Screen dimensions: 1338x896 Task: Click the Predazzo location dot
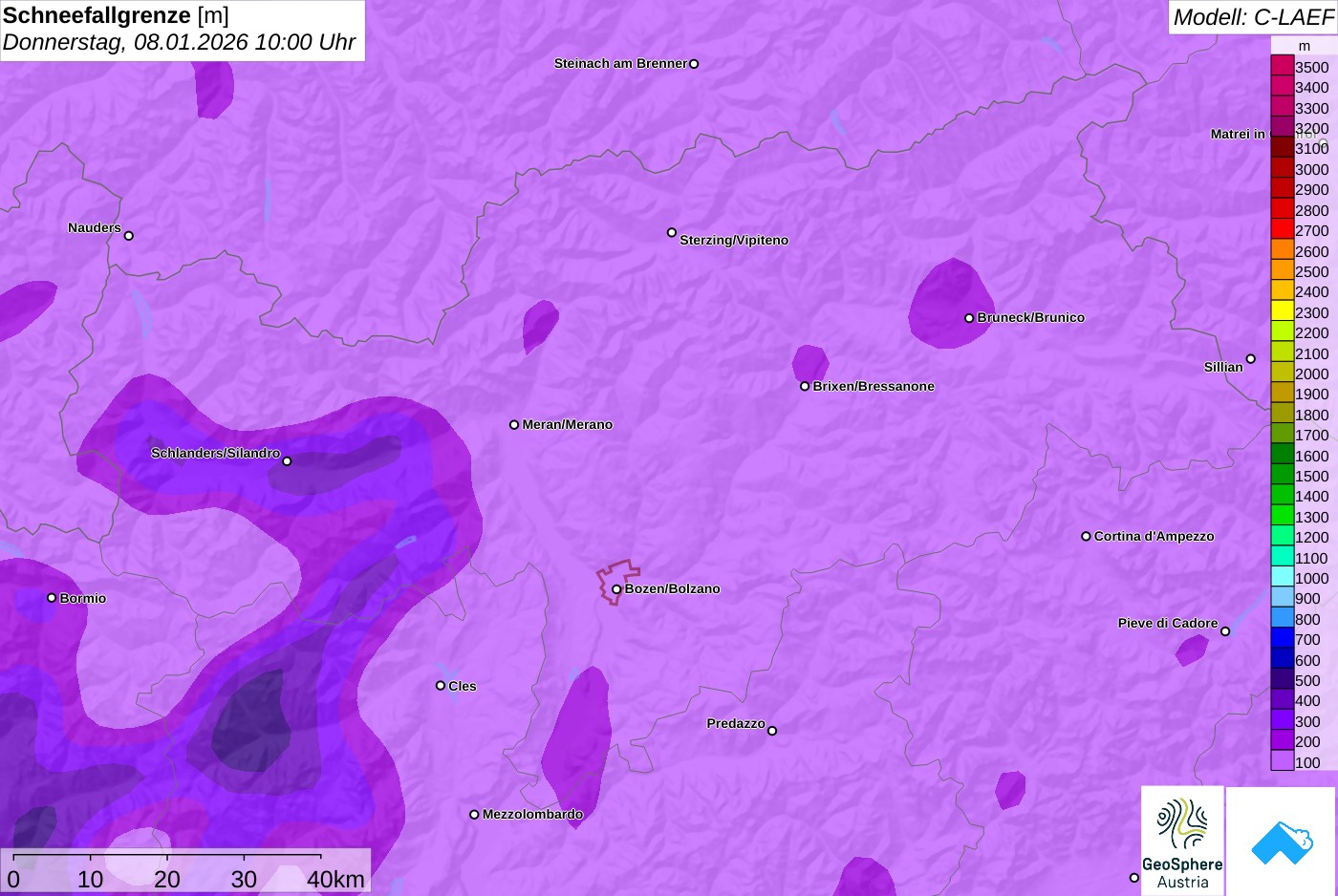[772, 731]
